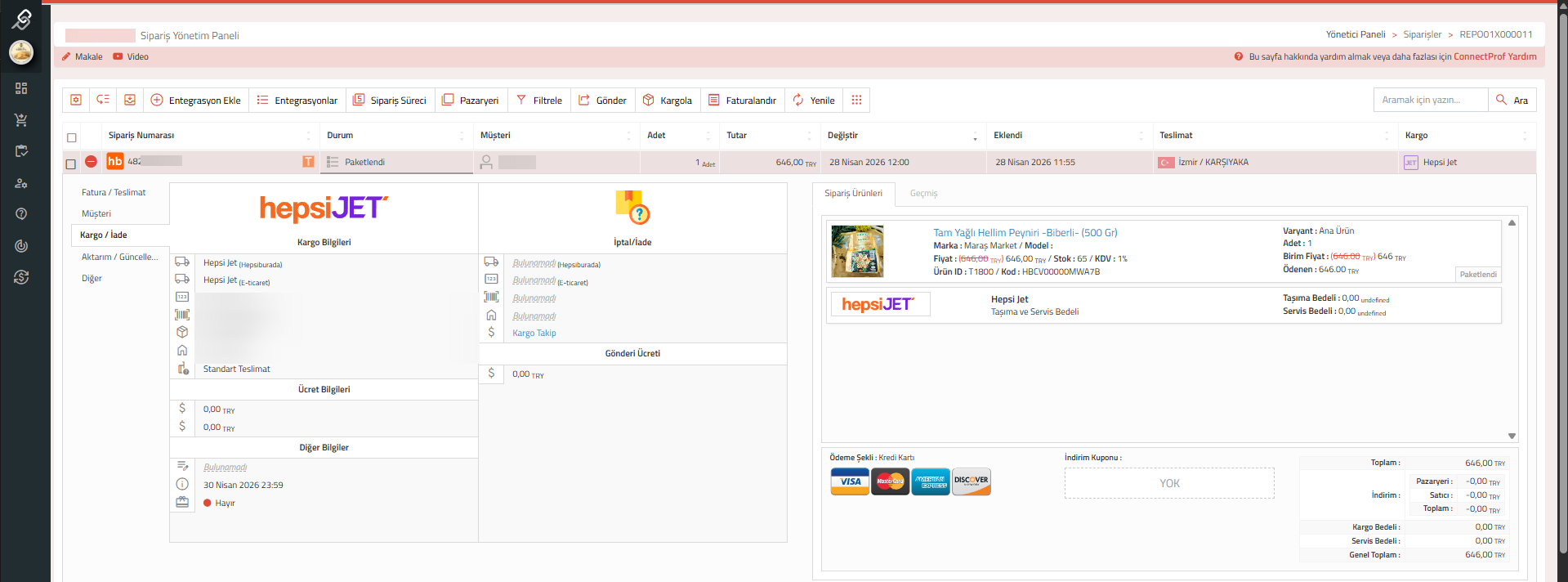The width and height of the screenshot is (1568, 582).
Task: Switch to the Geçmiş tab
Action: tap(923, 194)
